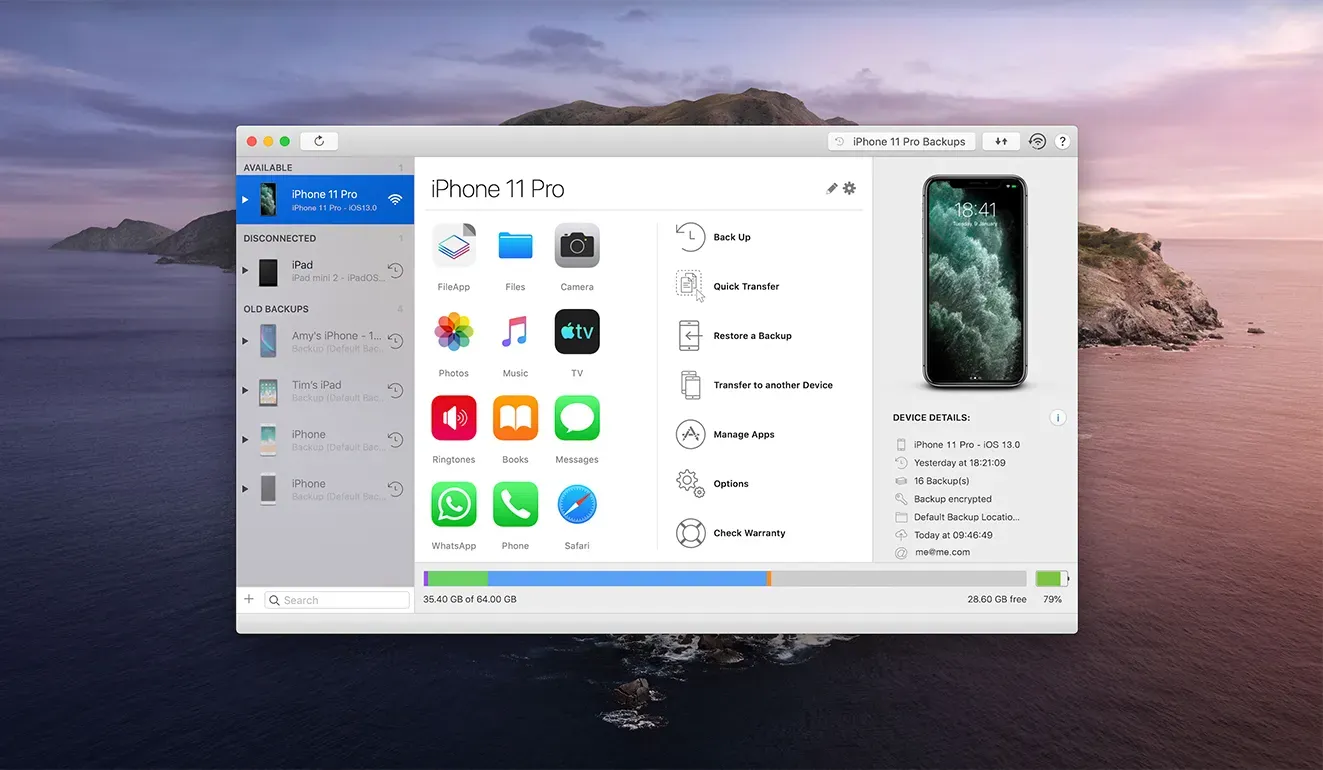Open device settings gear icon
This screenshot has width=1323, height=770.
850,188
